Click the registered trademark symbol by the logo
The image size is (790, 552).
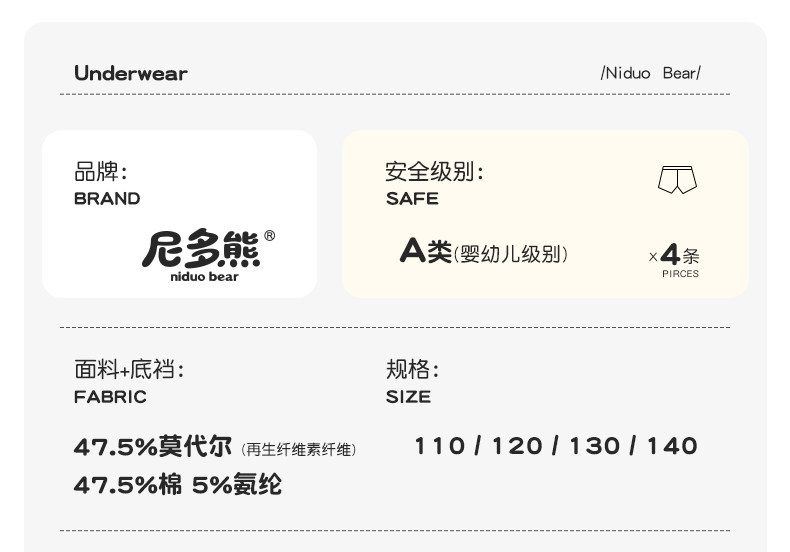click(269, 236)
